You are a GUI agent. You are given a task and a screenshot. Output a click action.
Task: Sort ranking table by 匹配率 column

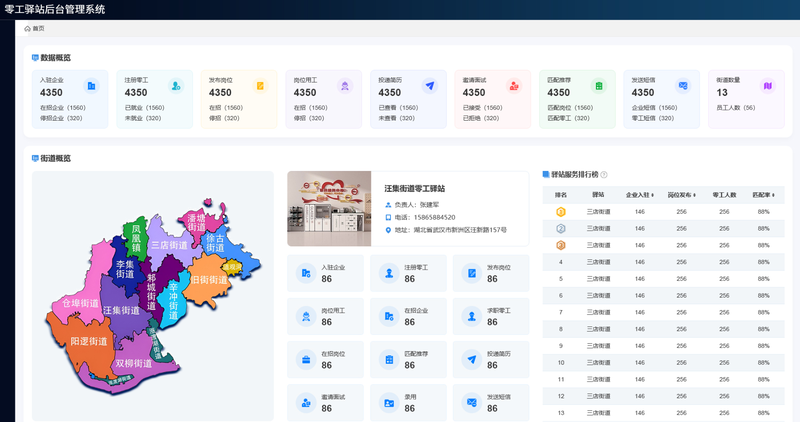tap(763, 195)
